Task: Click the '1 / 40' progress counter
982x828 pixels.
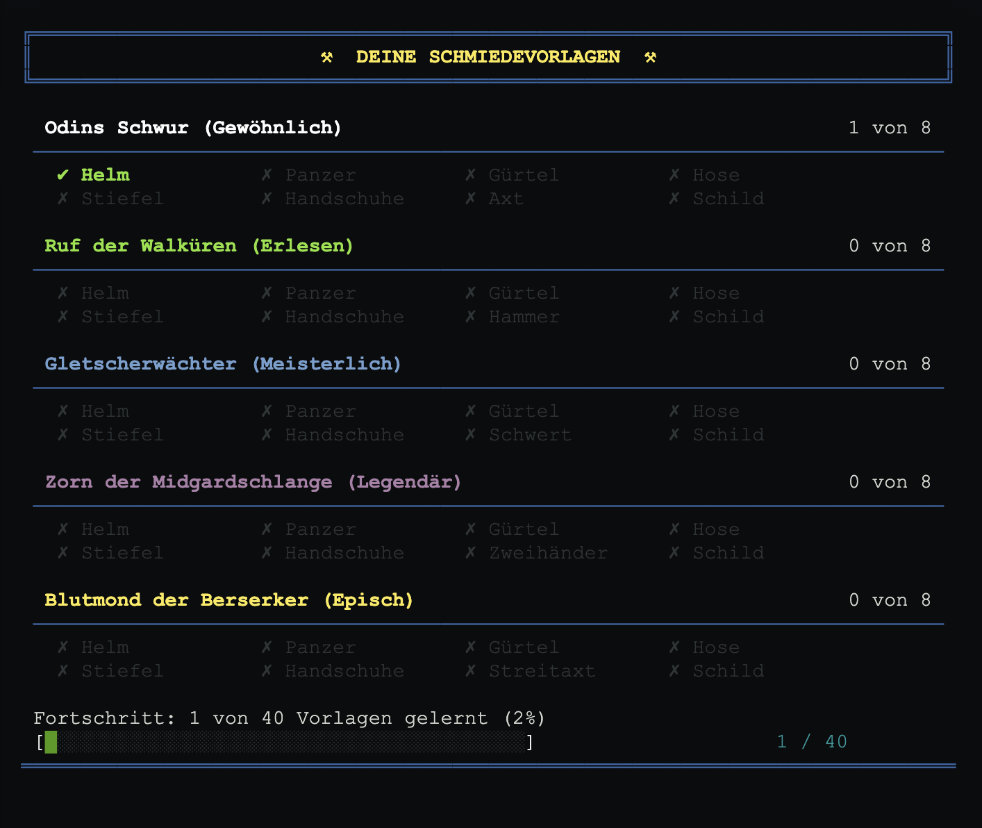Action: (811, 742)
